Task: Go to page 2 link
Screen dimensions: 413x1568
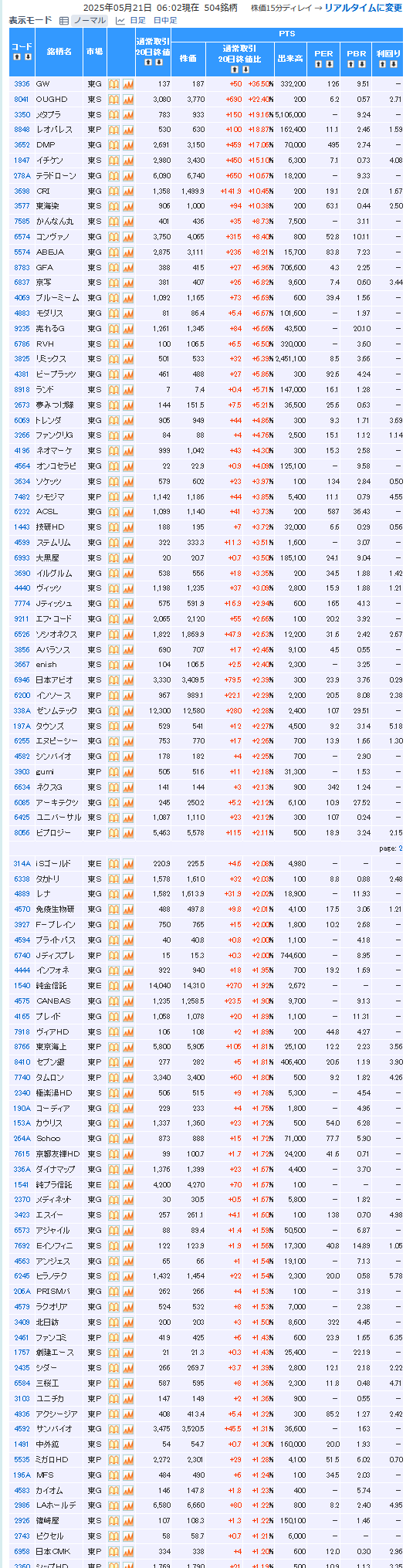Action: click(x=401, y=848)
